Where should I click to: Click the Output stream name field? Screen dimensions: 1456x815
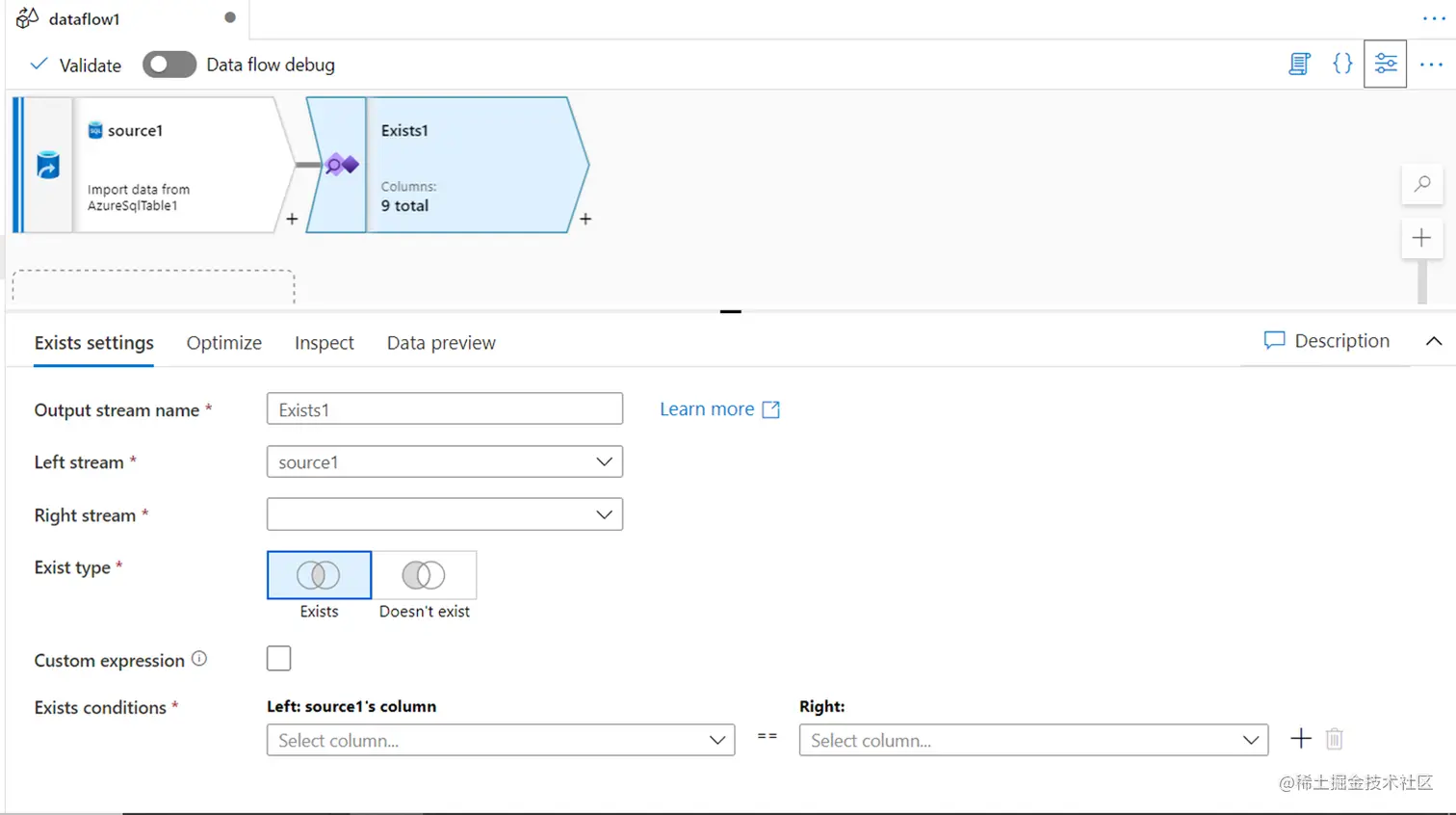tap(444, 409)
